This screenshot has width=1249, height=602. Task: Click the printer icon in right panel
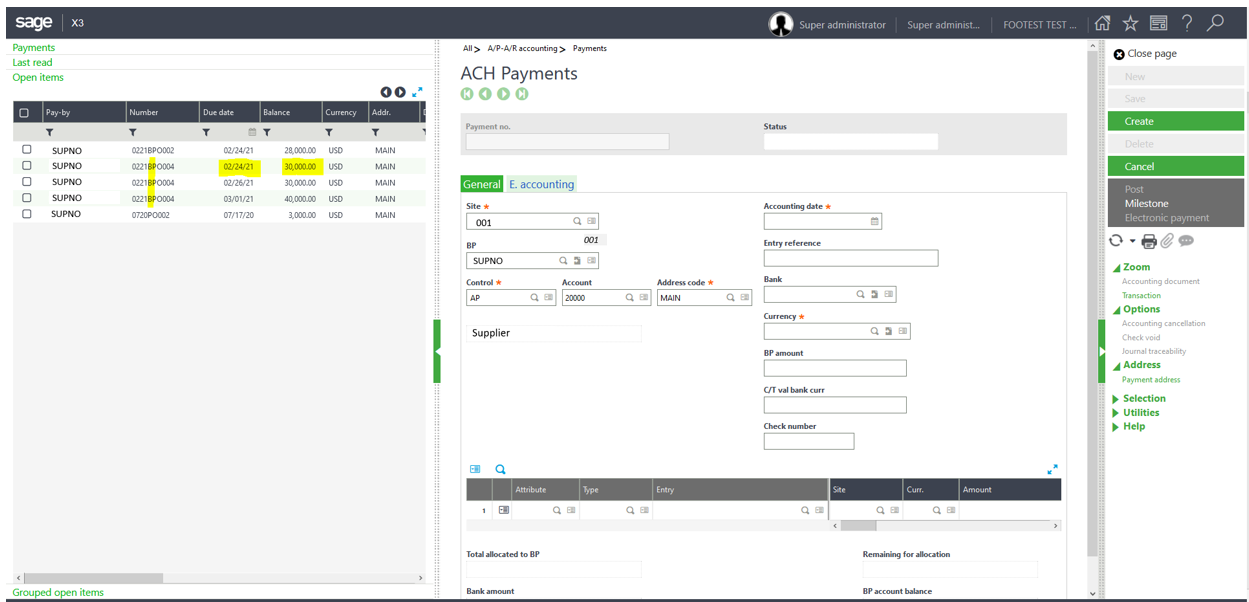point(1149,241)
